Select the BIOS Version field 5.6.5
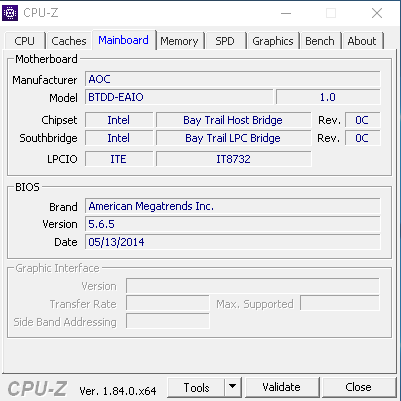 233,224
